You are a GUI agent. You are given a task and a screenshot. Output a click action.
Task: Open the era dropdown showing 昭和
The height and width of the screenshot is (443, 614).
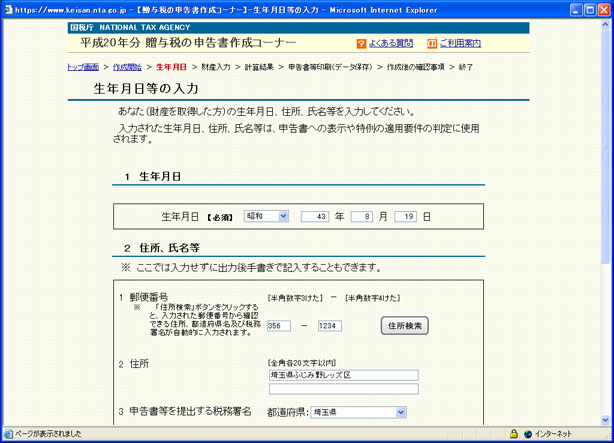(266, 216)
